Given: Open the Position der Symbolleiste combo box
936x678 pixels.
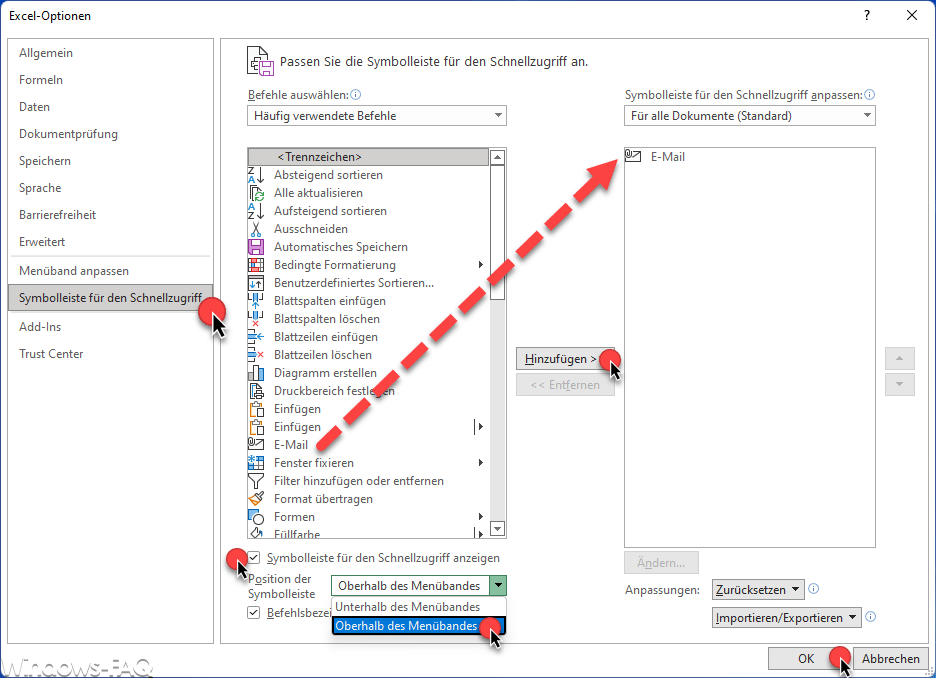Looking at the screenshot, I should click(x=419, y=585).
